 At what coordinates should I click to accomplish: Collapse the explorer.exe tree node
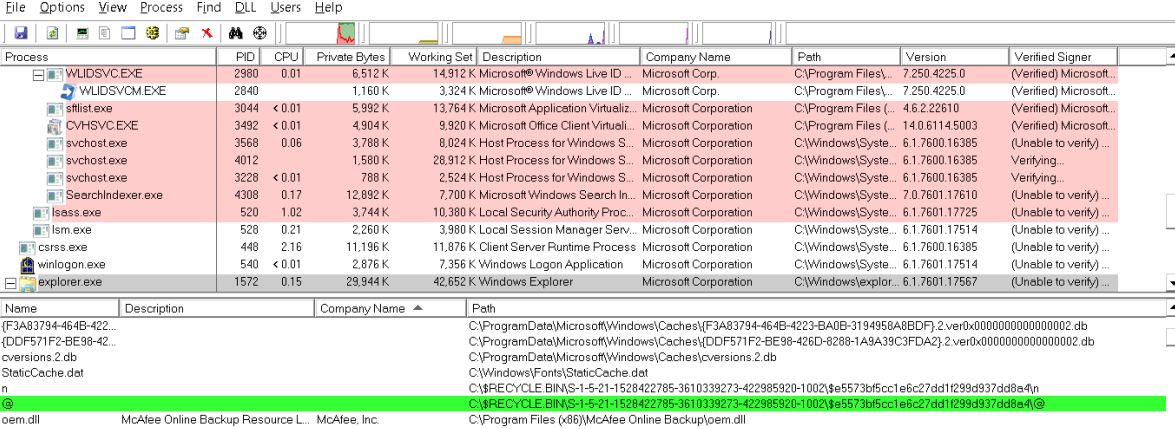coord(9,283)
